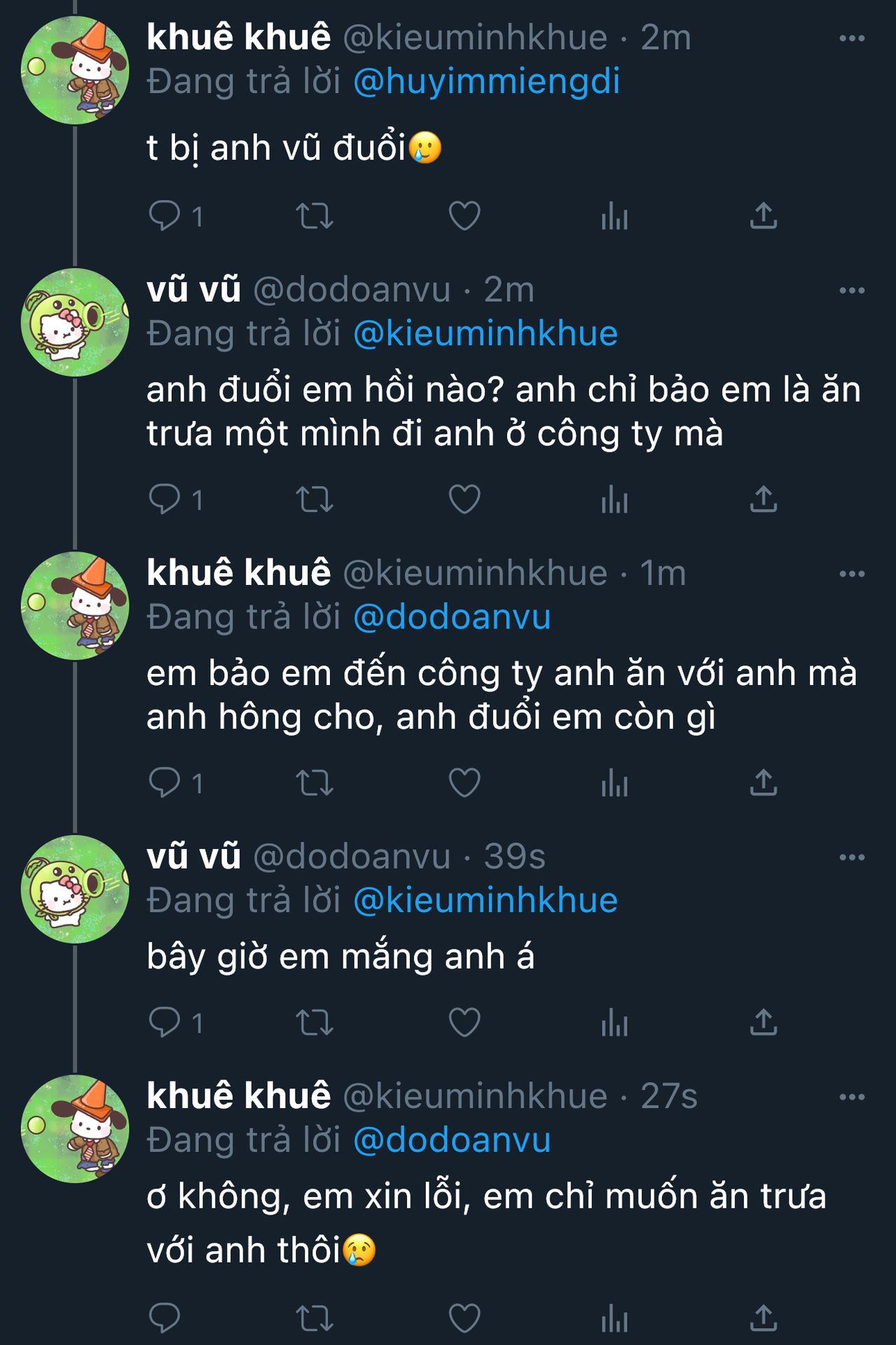Like the tweet "t bị anh vũ đuổi"
The height and width of the screenshot is (1345, 896).
click(x=464, y=216)
